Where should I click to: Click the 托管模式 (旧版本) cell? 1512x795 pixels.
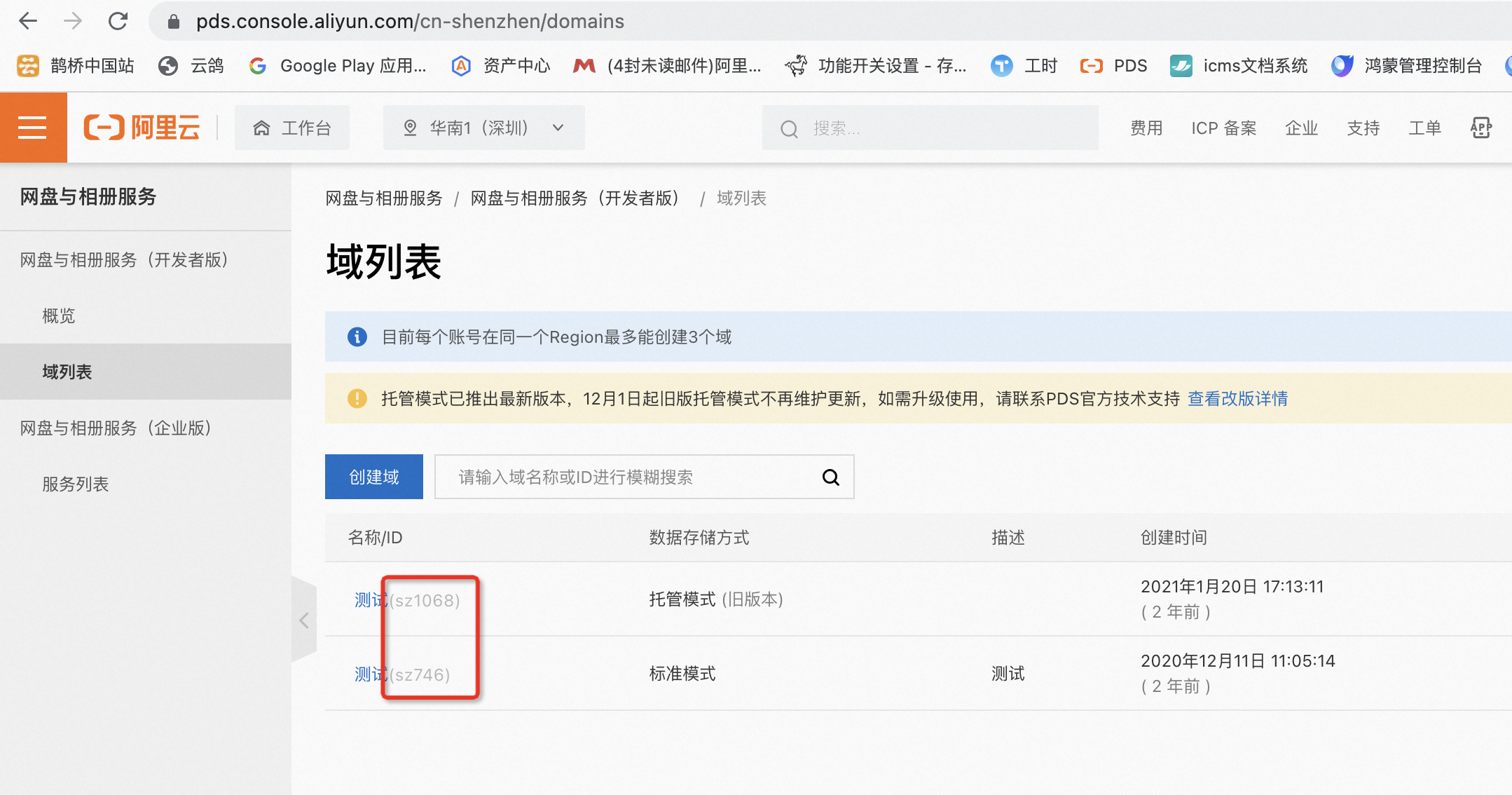(715, 599)
